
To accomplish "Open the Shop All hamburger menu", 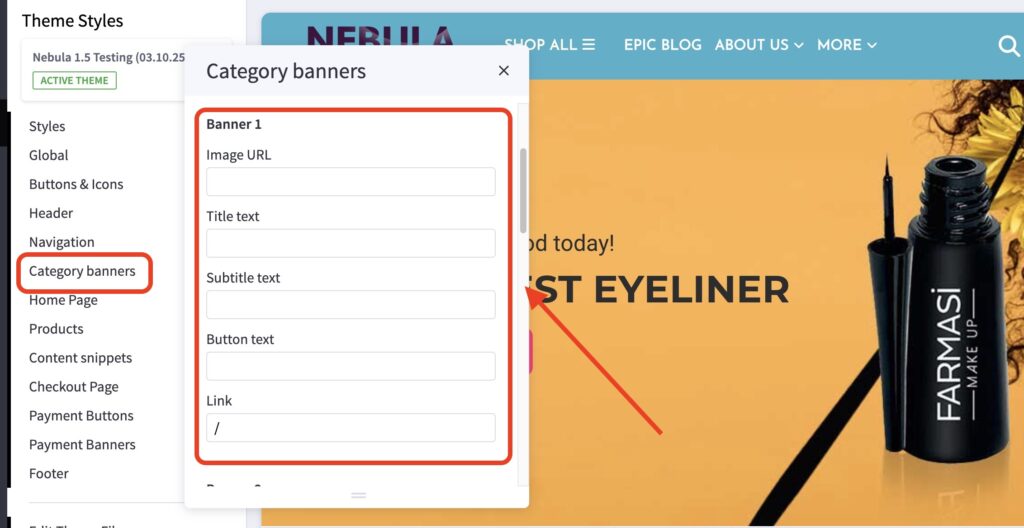I will tap(549, 45).
